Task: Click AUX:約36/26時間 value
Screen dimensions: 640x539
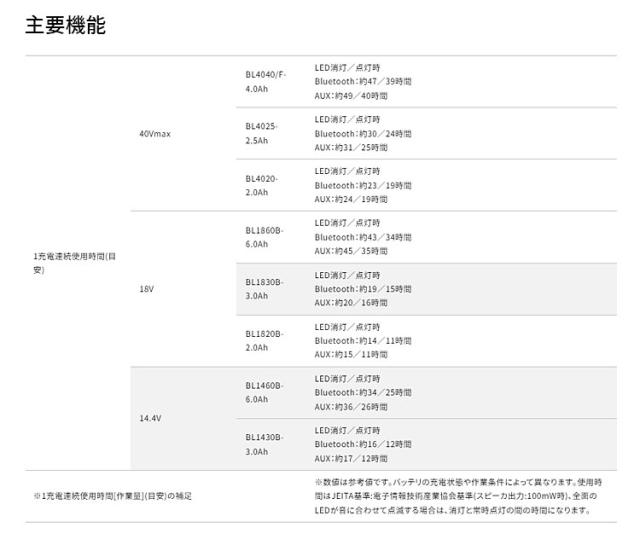Action: tap(351, 407)
